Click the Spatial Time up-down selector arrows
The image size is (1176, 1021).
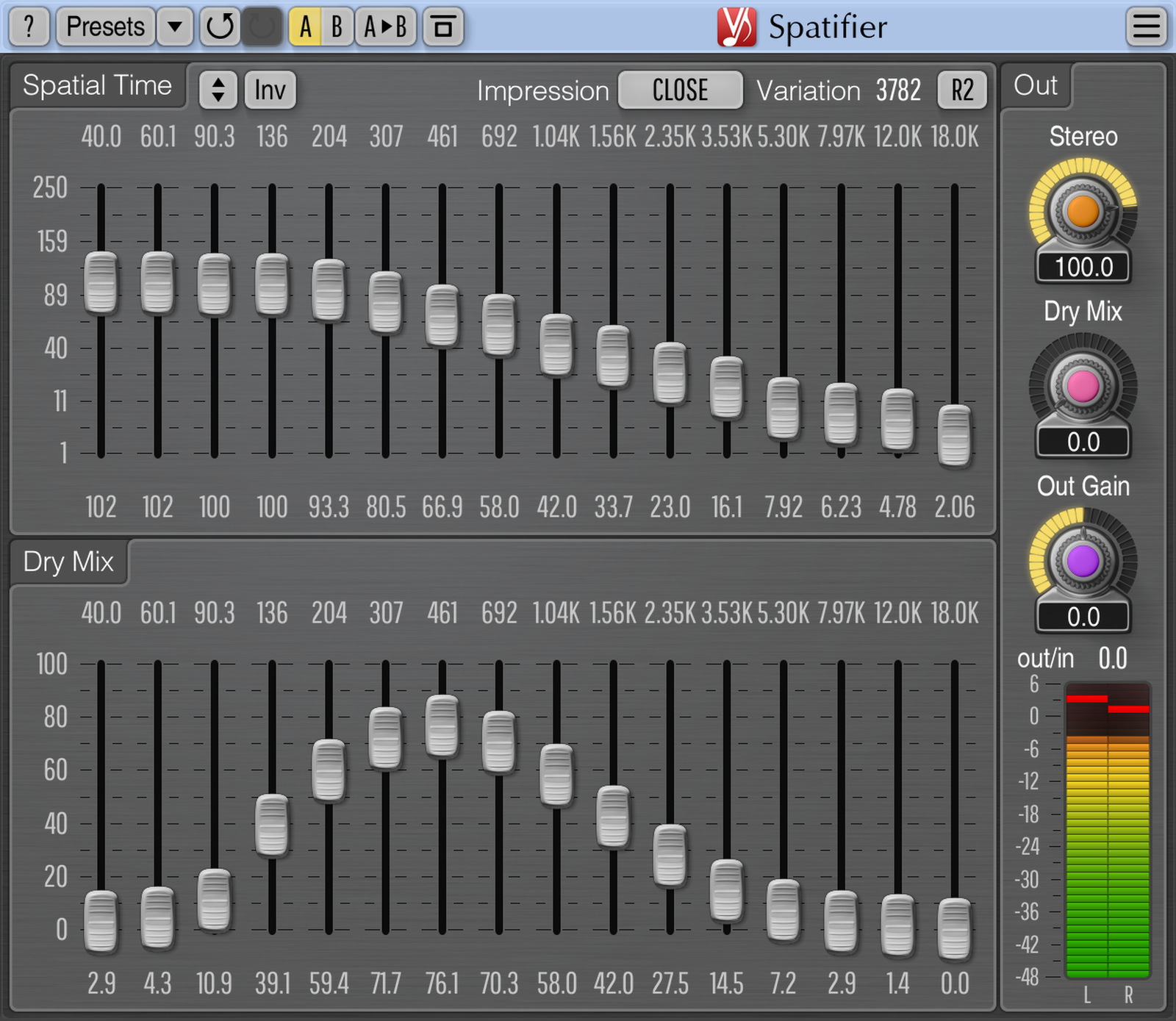point(218,90)
